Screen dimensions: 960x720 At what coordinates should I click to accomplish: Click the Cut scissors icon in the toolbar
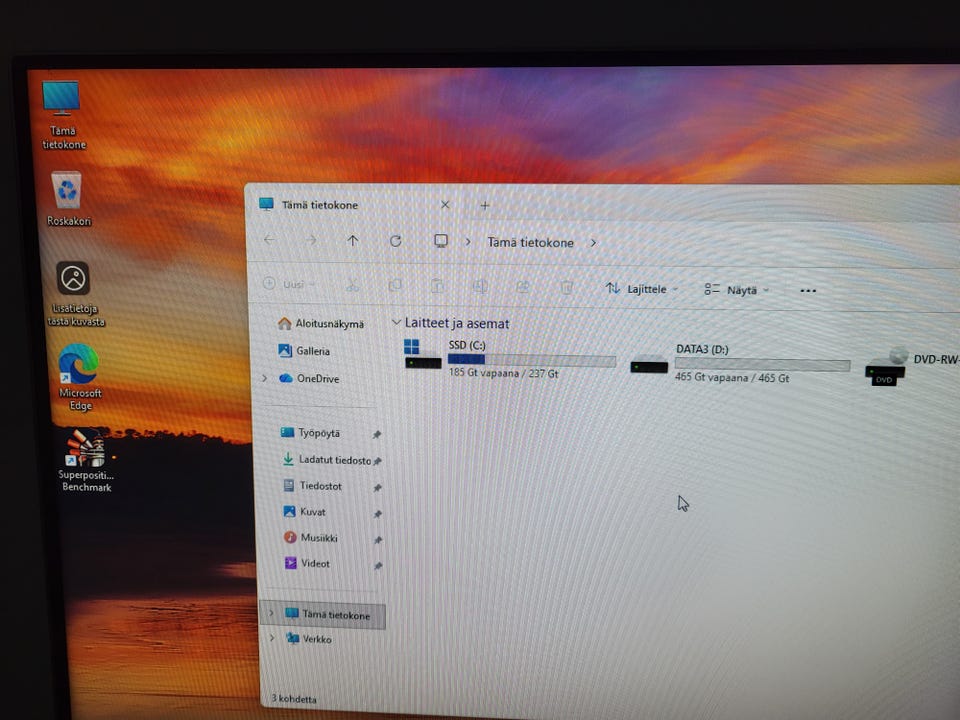click(x=351, y=285)
